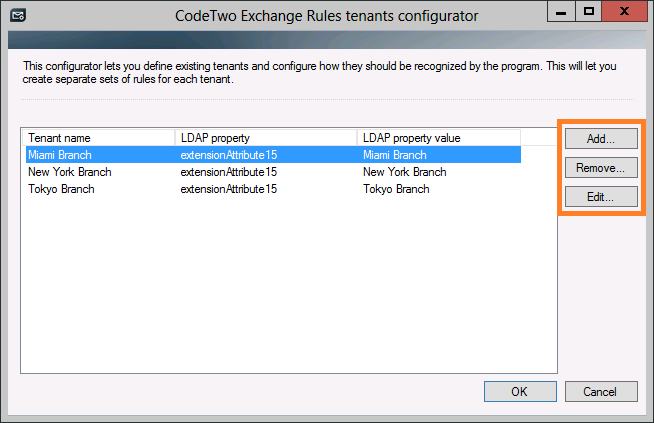The width and height of the screenshot is (654, 423).
Task: Sort by the LDAP property column header
Action: [x=266, y=138]
